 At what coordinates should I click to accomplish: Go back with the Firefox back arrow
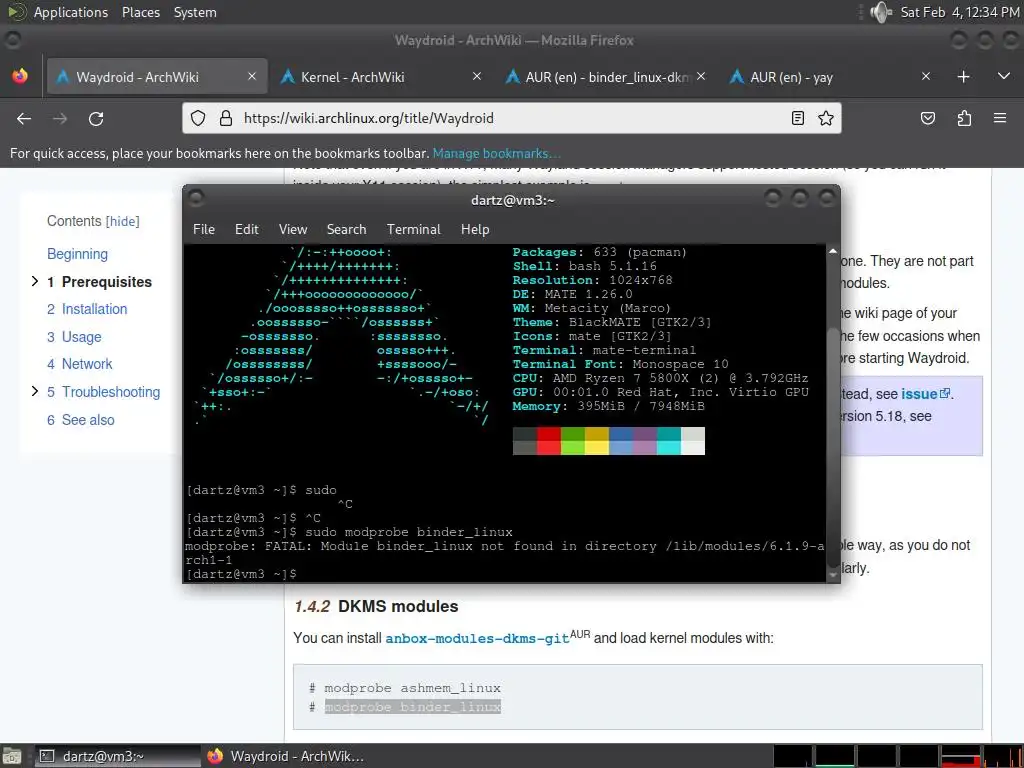(x=24, y=118)
